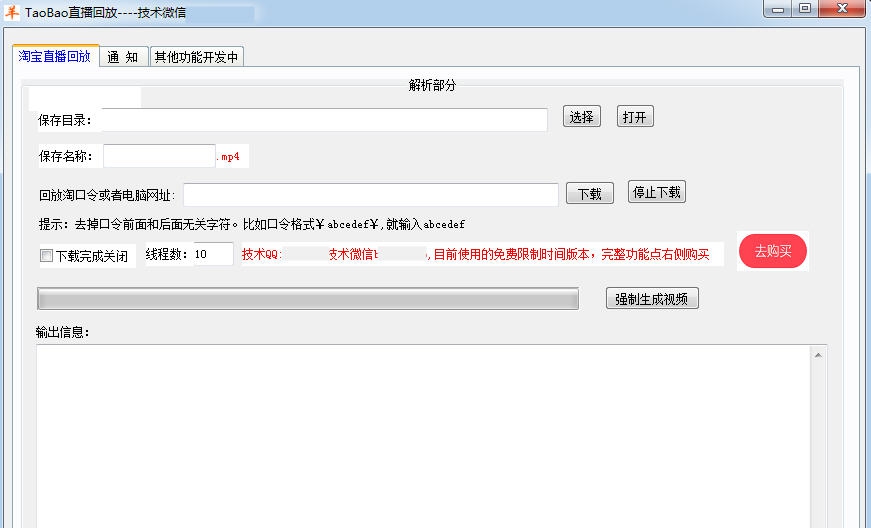Click the 选择 button to choose folder

coord(582,117)
